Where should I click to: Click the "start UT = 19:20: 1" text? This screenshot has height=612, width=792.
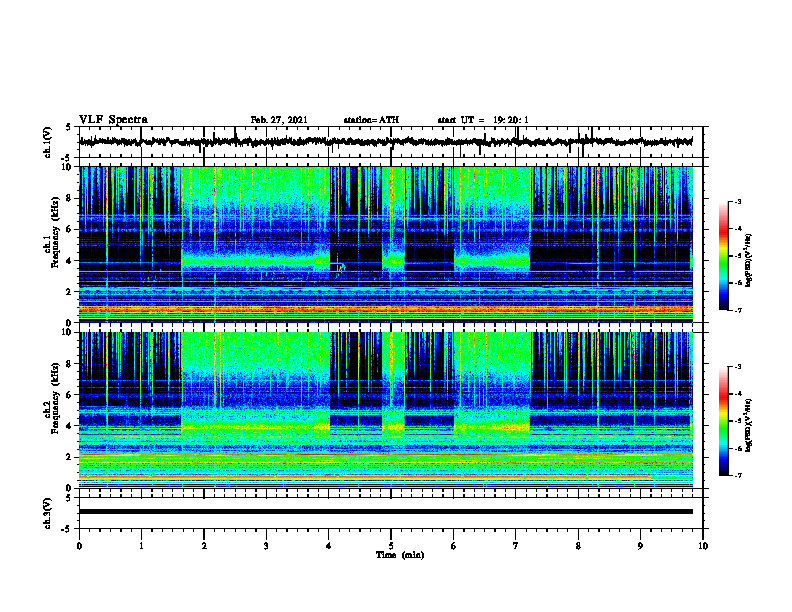[x=483, y=120]
